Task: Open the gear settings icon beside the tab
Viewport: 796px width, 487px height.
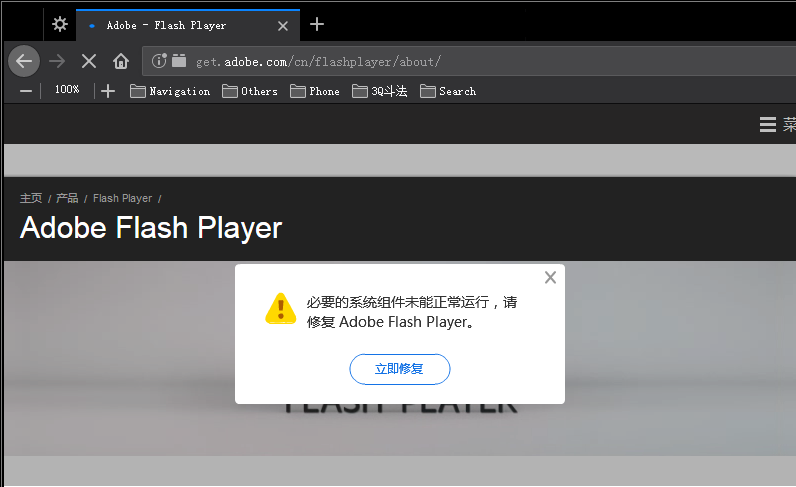Action: point(60,24)
